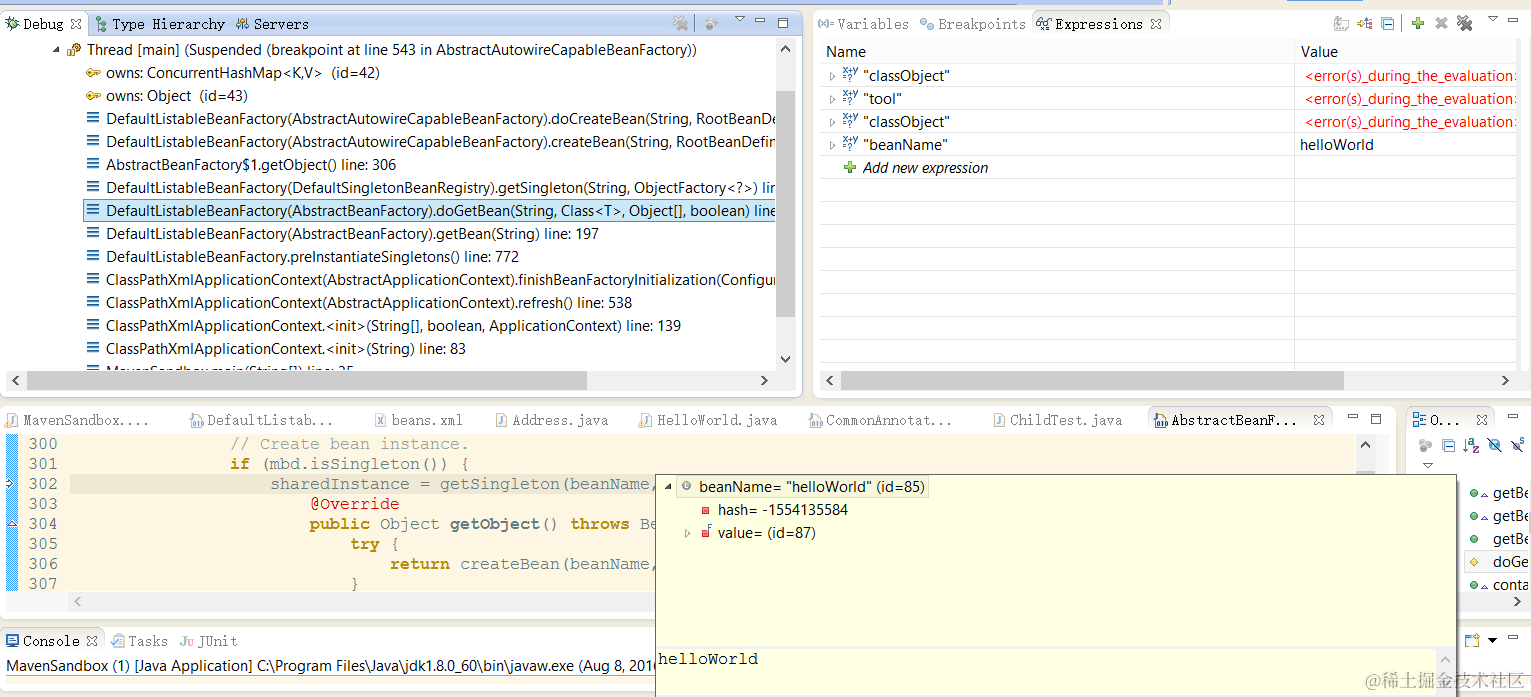Open CommonAnnotat... editor tab
The image size is (1531, 697).
pos(880,421)
